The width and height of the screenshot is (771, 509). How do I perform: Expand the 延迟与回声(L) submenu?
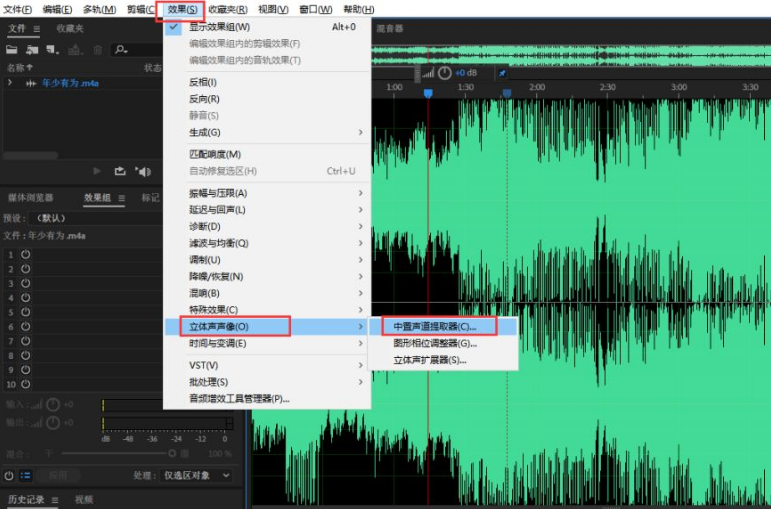pyautogui.click(x=267, y=210)
